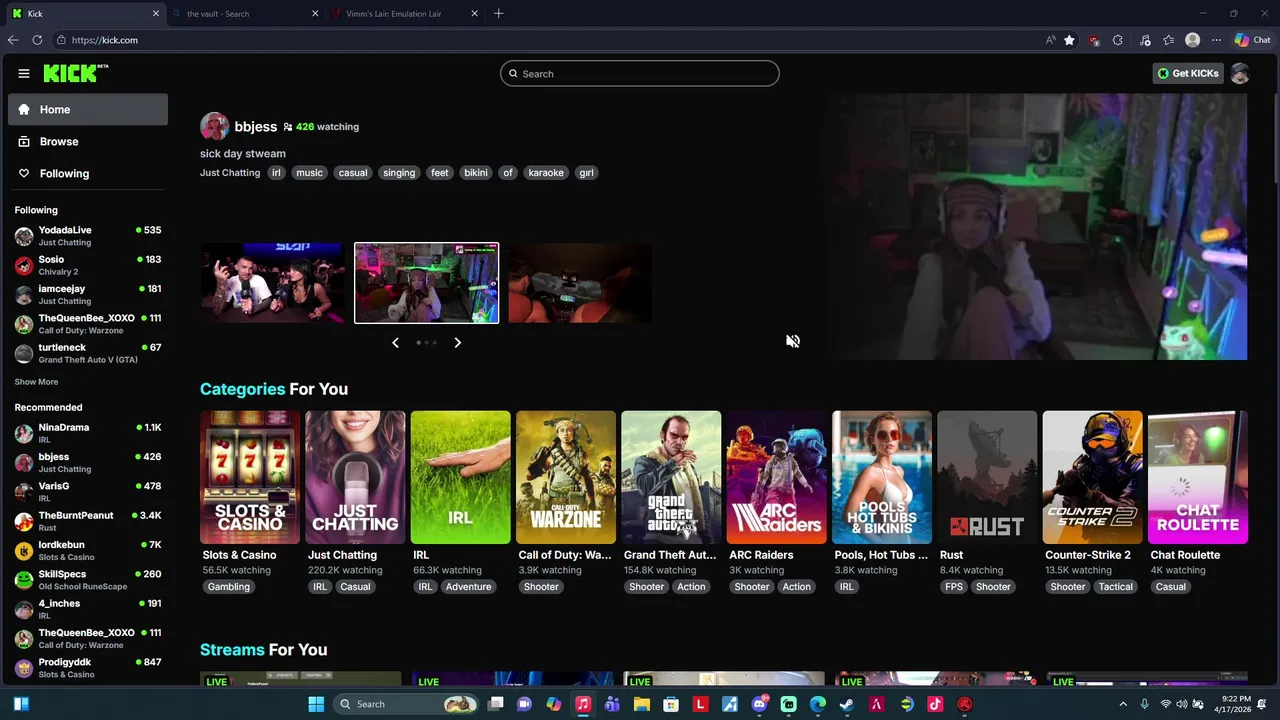Viewport: 1280px width, 720px height.
Task: Reload the page
Action: click(x=37, y=40)
